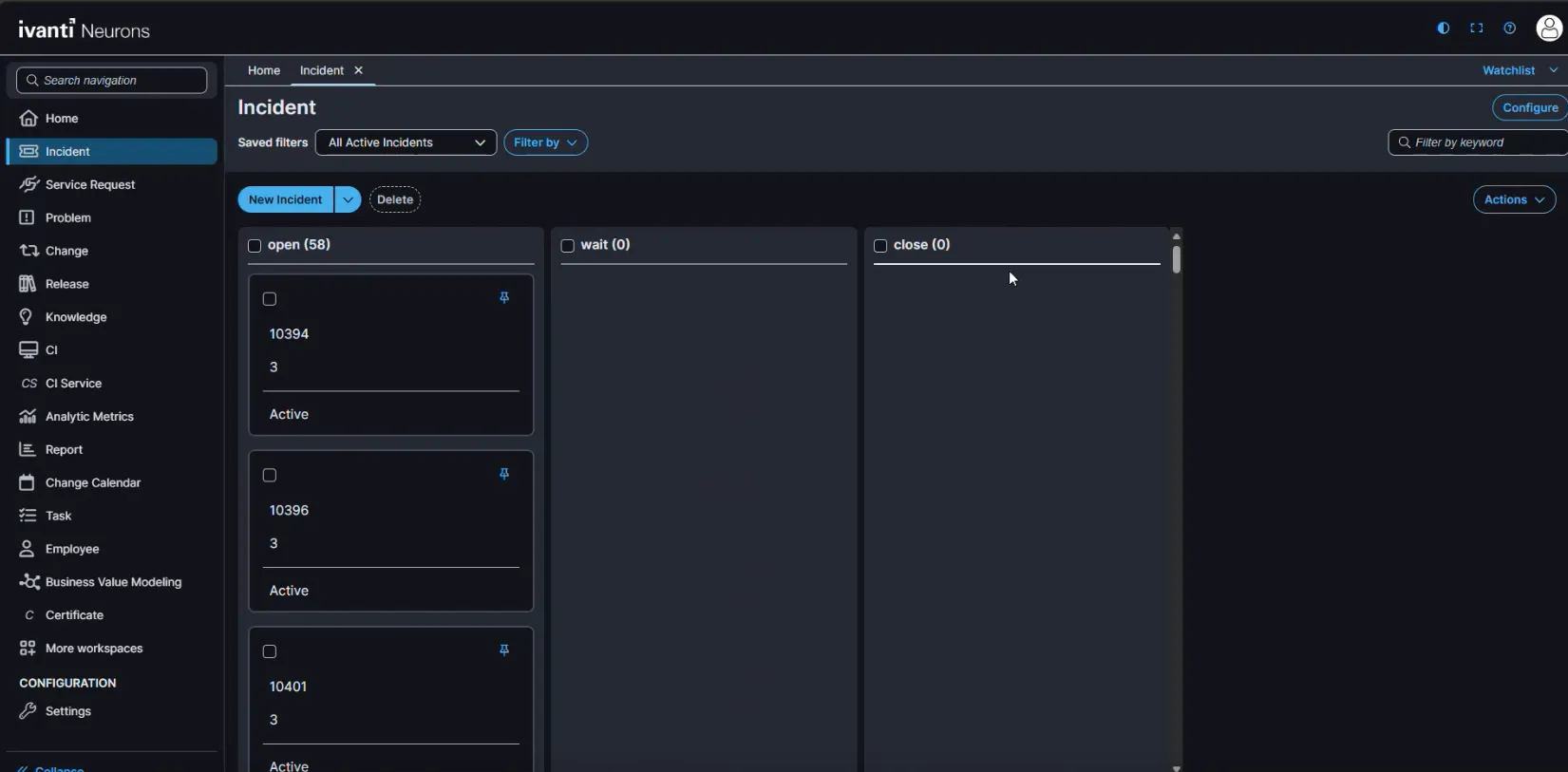The width and height of the screenshot is (1568, 772).
Task: Open the Employee workspace
Action: (111, 549)
